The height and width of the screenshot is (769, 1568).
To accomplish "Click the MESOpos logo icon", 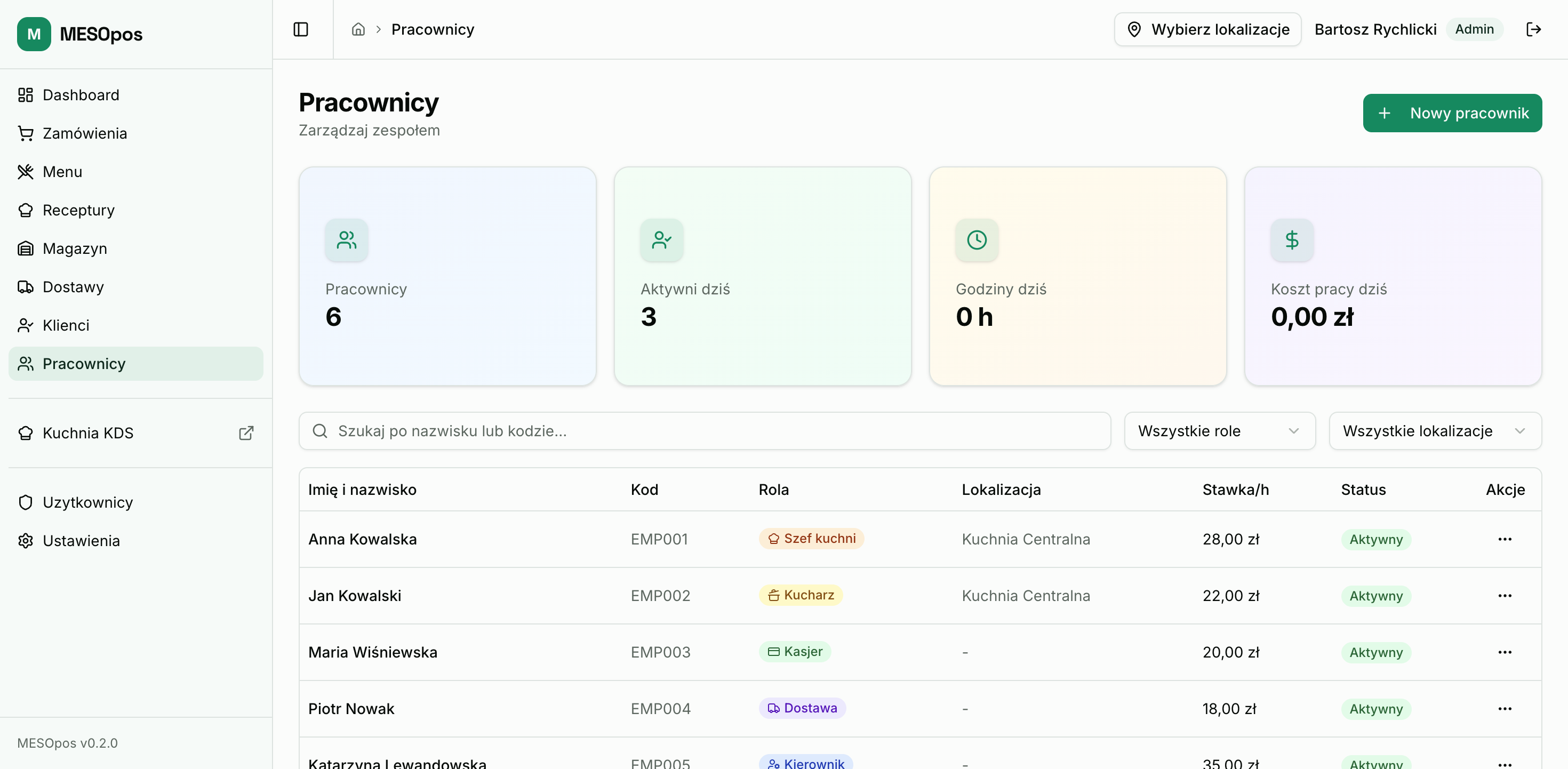I will [x=34, y=34].
